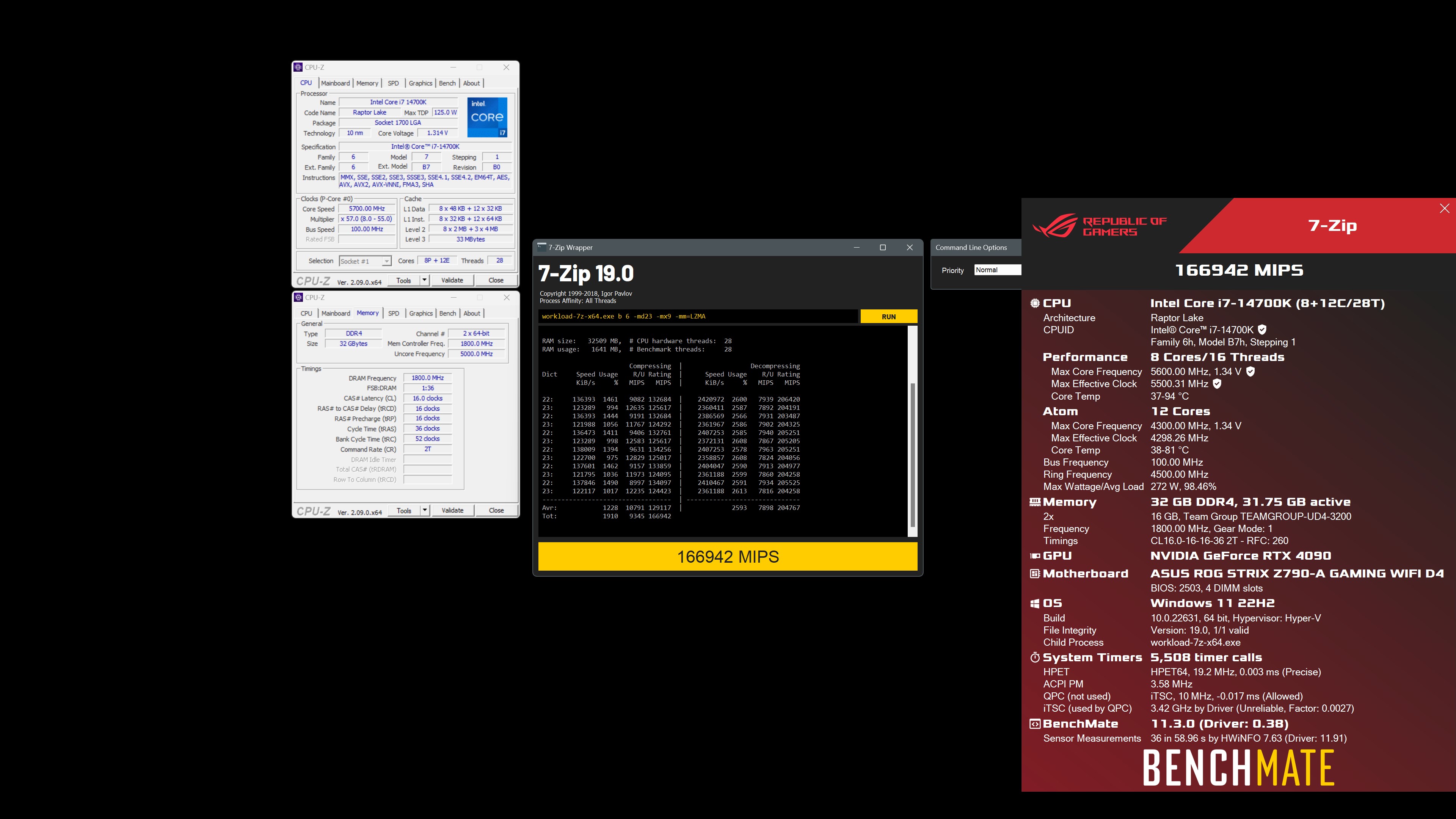Click 'NVIDIA GeForce RTX 4090' text in BenchMate
Screen dimensions: 1456x819
tap(1241, 556)
